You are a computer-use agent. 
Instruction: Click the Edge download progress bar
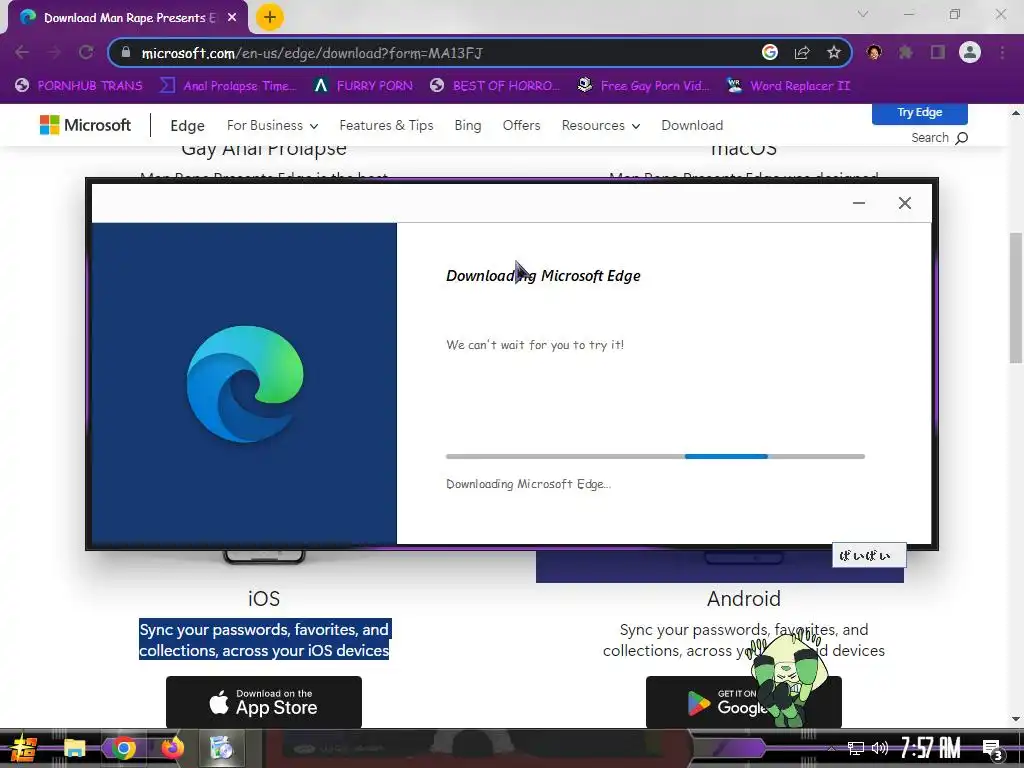tap(655, 456)
